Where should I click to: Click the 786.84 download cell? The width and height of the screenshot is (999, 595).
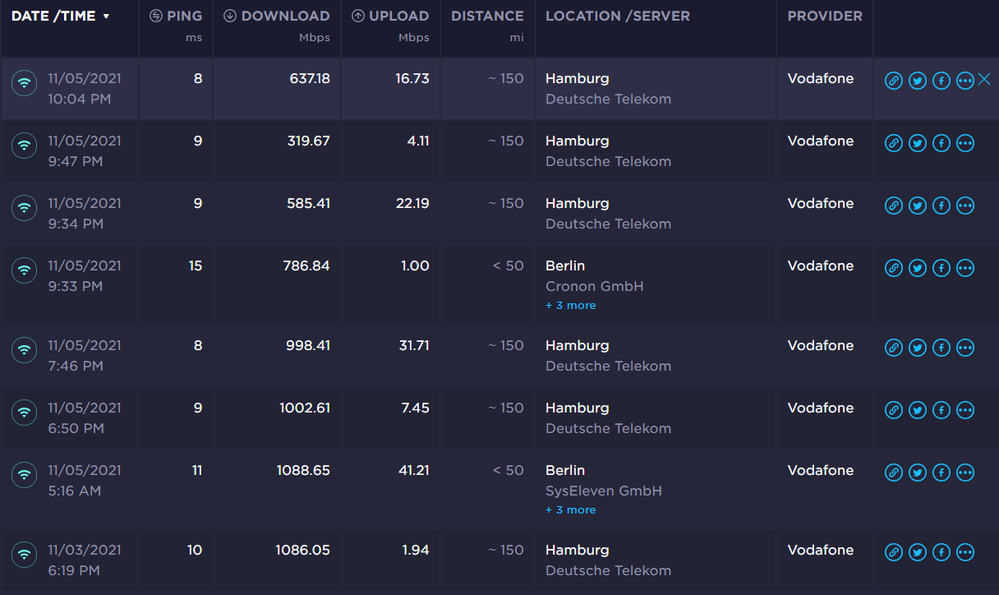click(306, 266)
